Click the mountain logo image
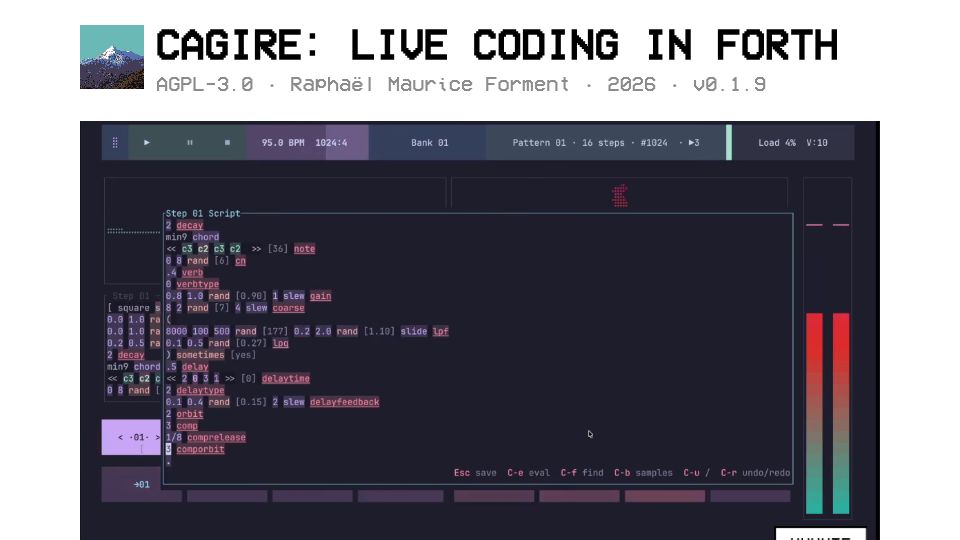This screenshot has height=540, width=960. (112, 57)
